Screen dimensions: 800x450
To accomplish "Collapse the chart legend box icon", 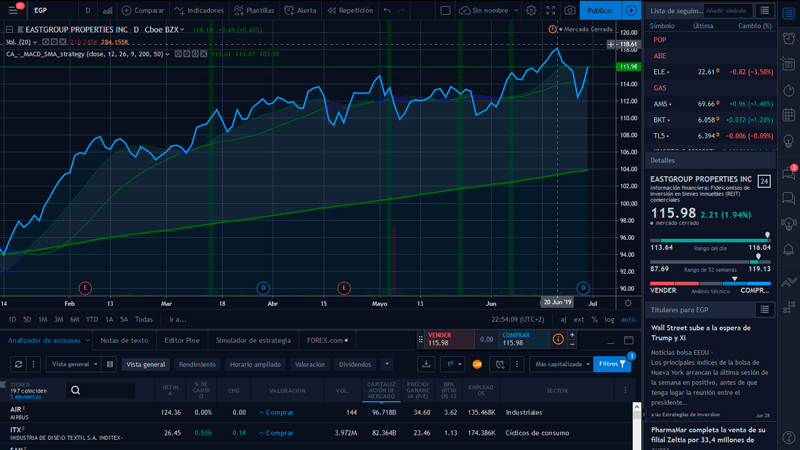I will point(9,30).
